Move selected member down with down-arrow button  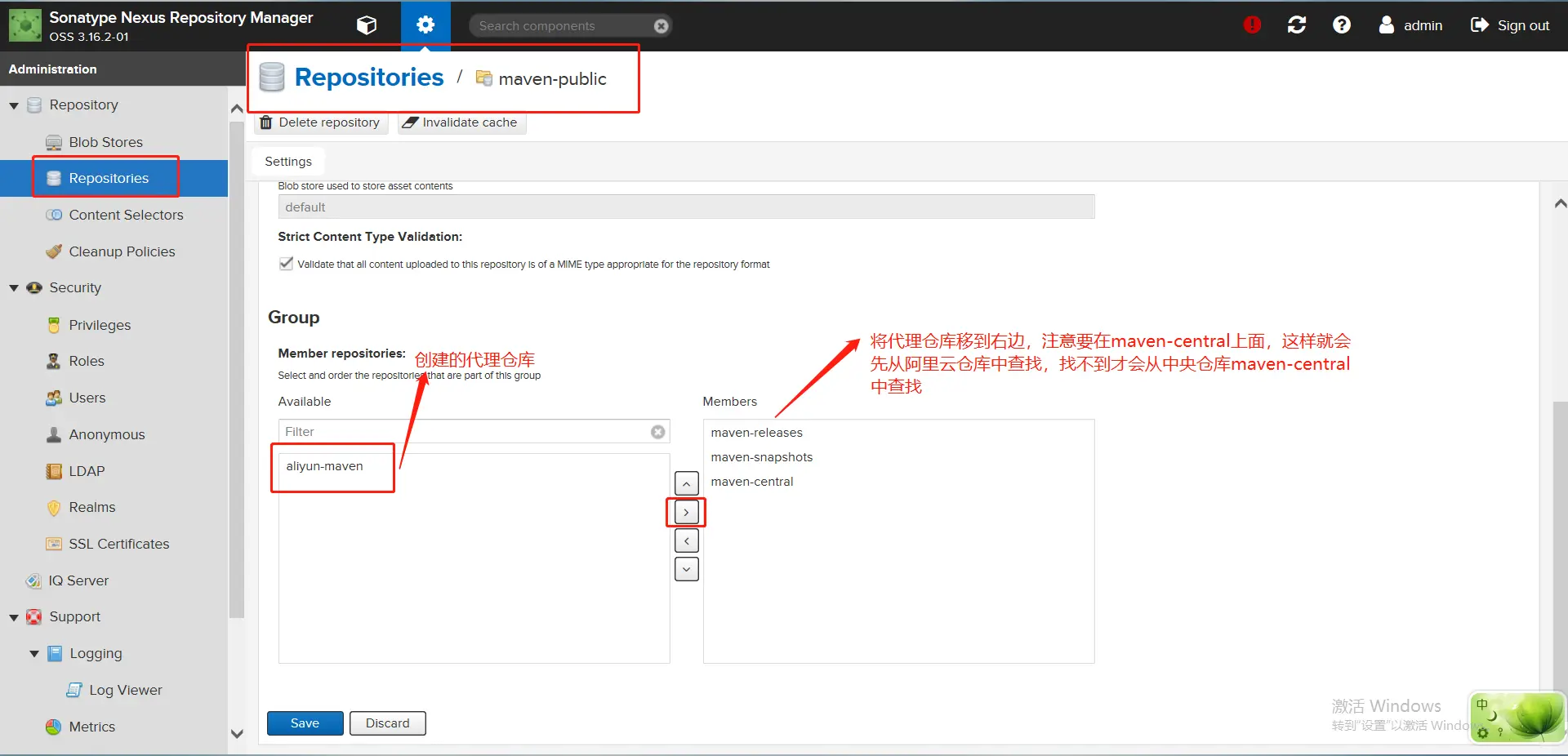[x=687, y=569]
